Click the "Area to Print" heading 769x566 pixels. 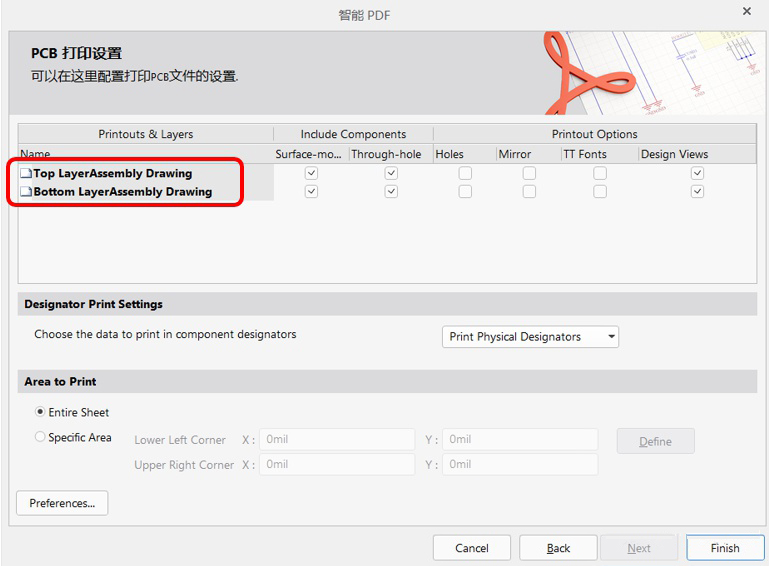click(x=60, y=382)
